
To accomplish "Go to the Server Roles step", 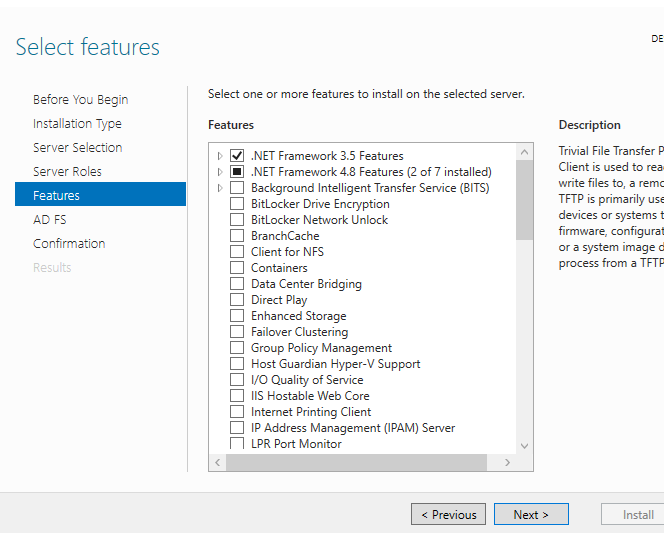I will (67, 171).
